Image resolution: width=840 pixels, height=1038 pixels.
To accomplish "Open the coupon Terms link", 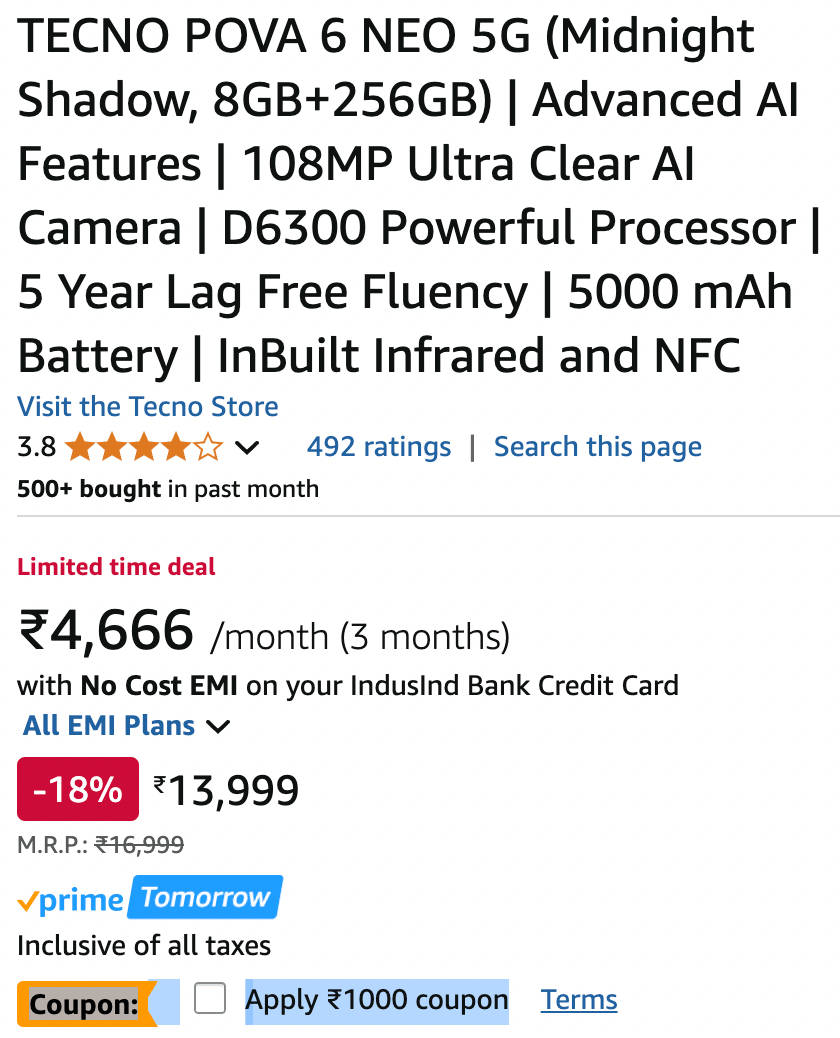I will point(579,1000).
